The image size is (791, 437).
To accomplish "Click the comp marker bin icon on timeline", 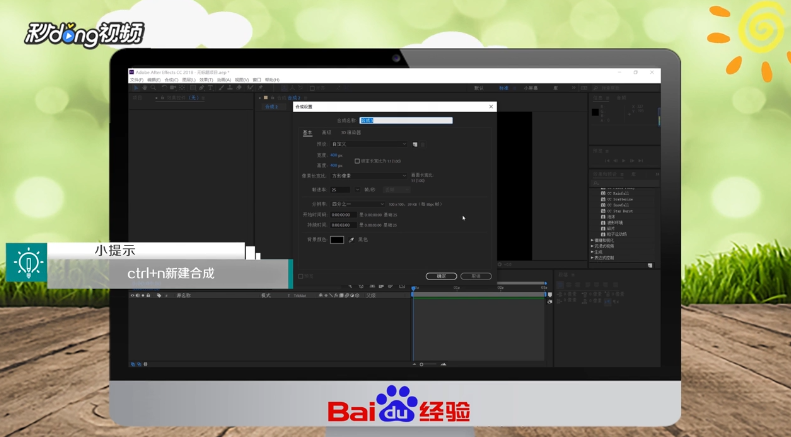I will [x=550, y=294].
